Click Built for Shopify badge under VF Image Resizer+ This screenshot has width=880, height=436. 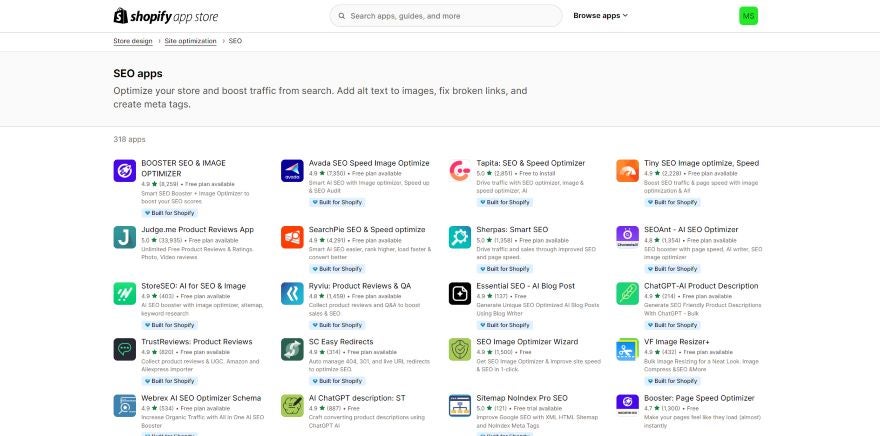[672, 380]
